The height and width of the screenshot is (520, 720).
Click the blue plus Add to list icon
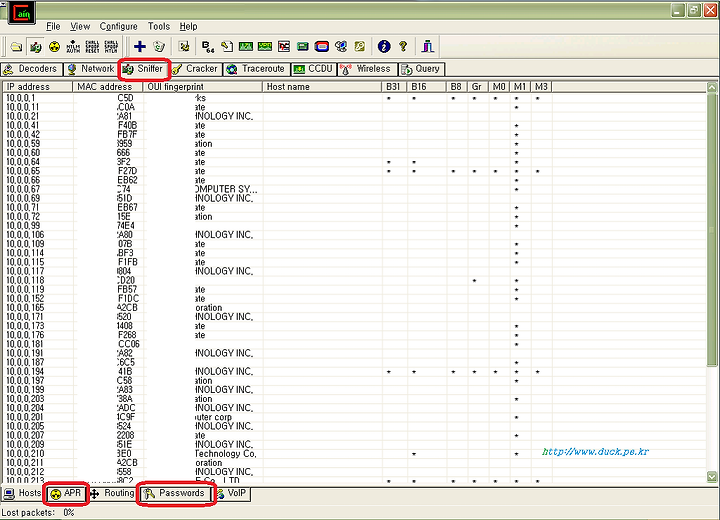[140, 46]
